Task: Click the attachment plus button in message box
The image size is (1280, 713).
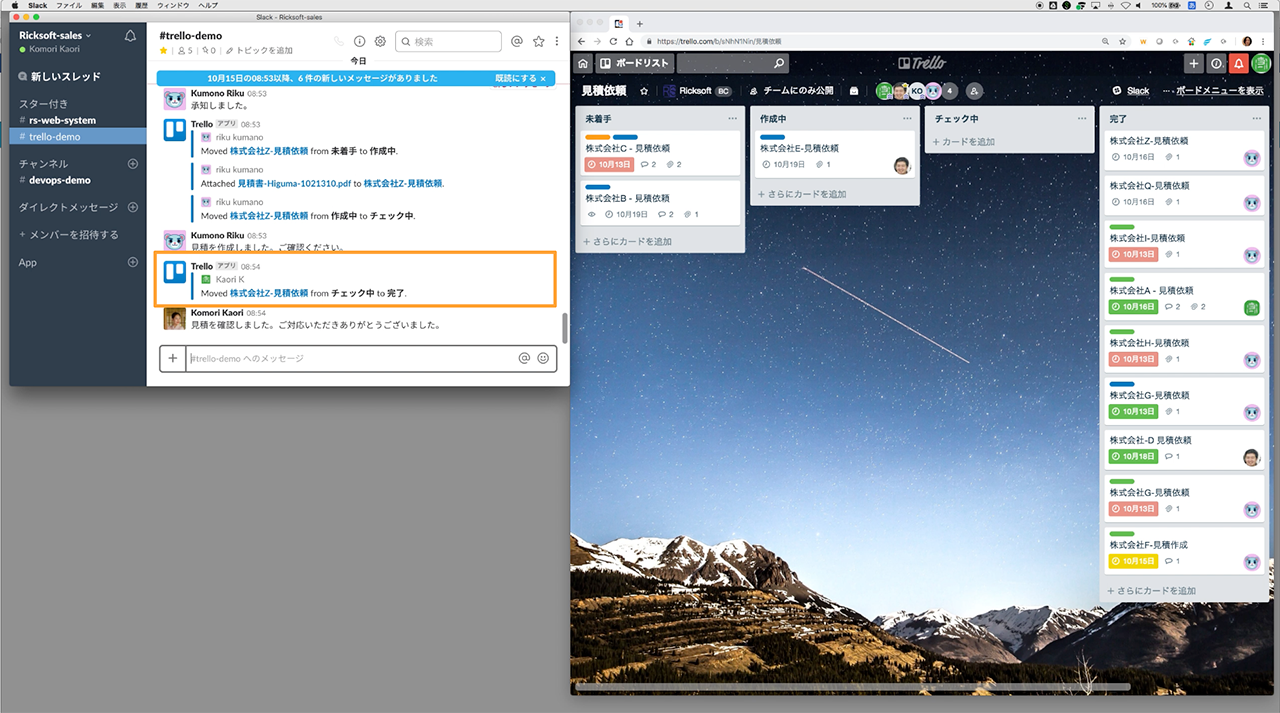Action: coord(173,358)
